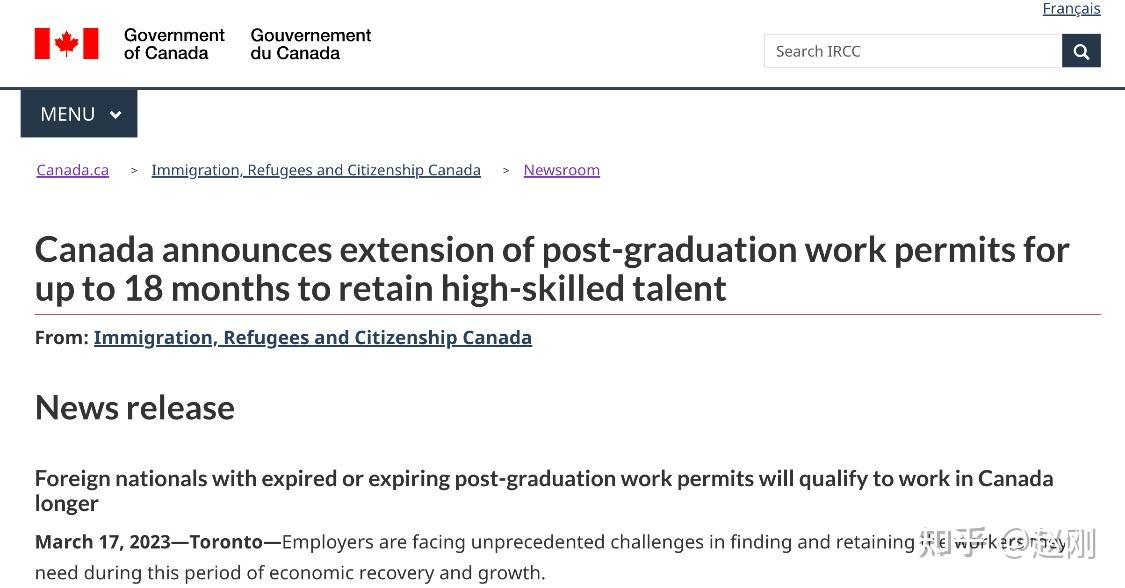1125x588 pixels.
Task: Open the Newsroom breadcrumb link
Action: pyautogui.click(x=562, y=170)
